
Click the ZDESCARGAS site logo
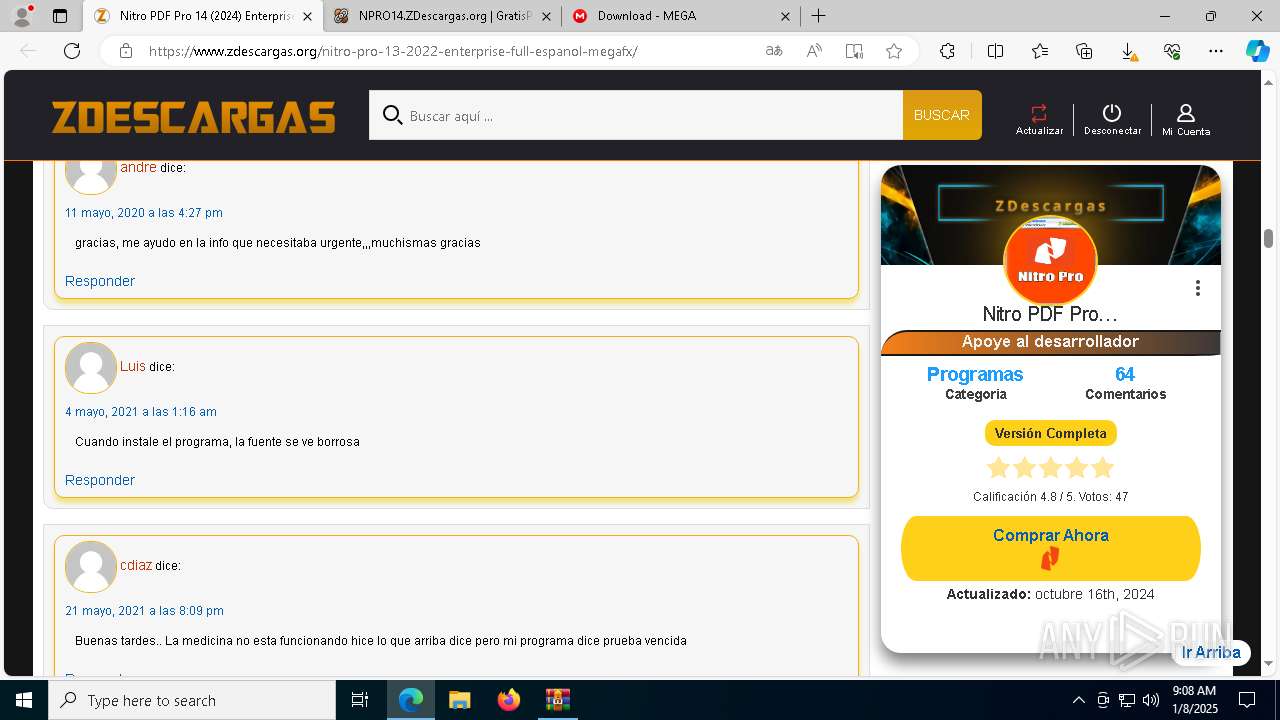[194, 117]
